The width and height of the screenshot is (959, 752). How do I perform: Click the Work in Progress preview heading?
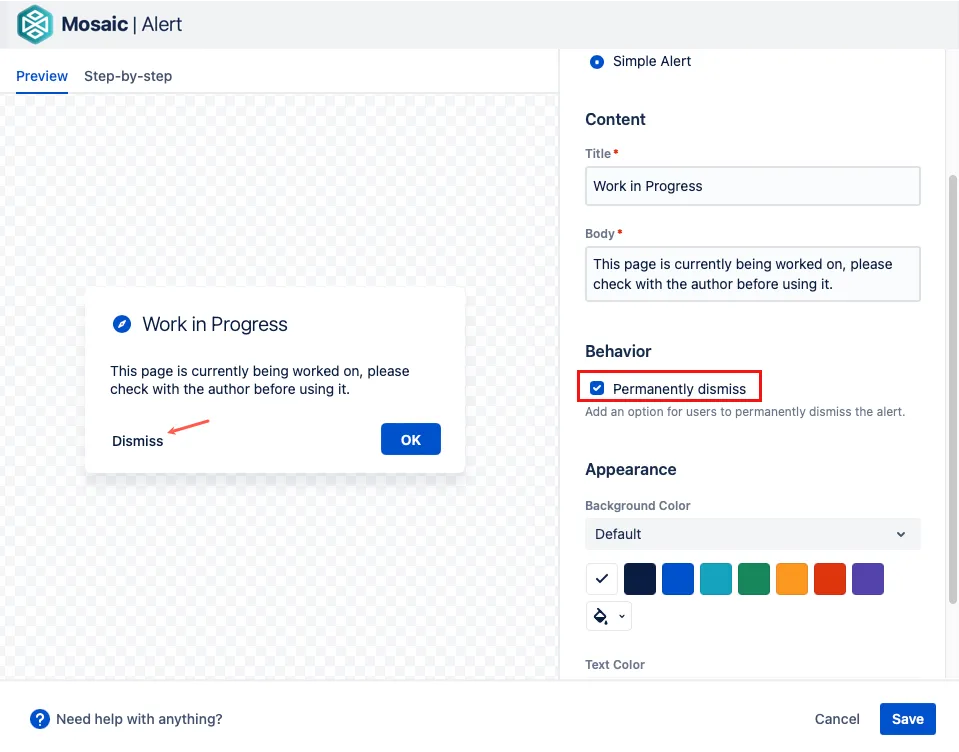(x=215, y=324)
